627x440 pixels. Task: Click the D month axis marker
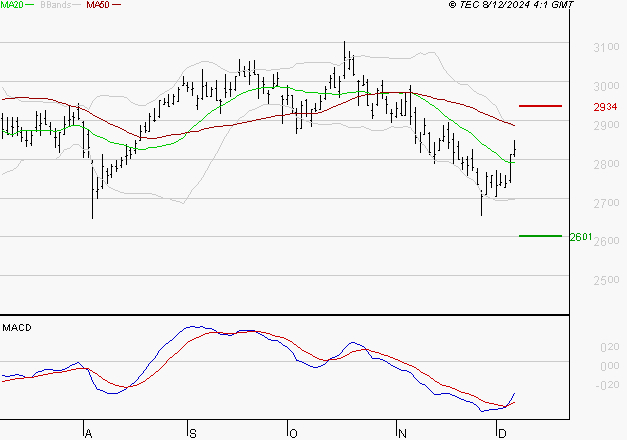[502, 434]
